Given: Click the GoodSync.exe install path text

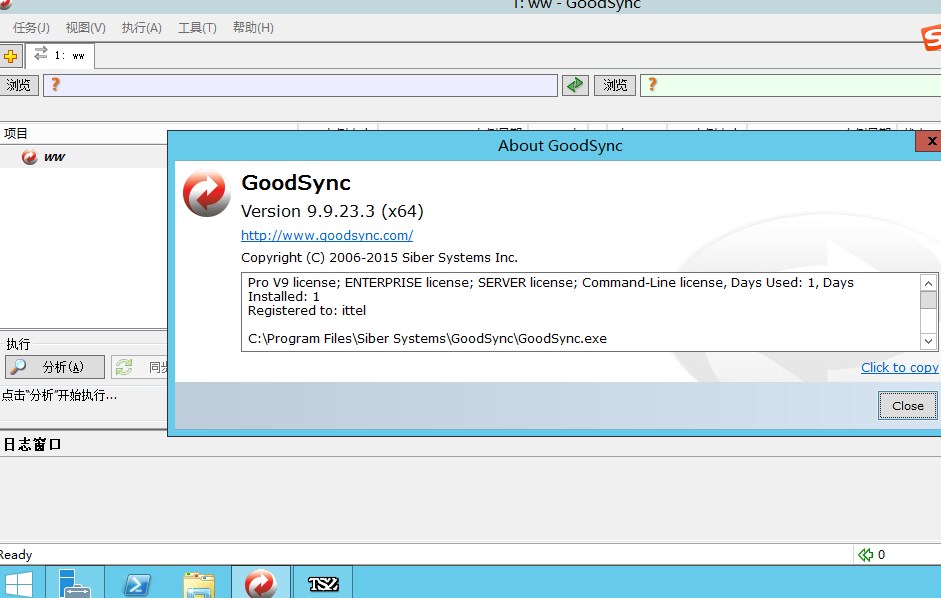Looking at the screenshot, I should click(427, 339).
